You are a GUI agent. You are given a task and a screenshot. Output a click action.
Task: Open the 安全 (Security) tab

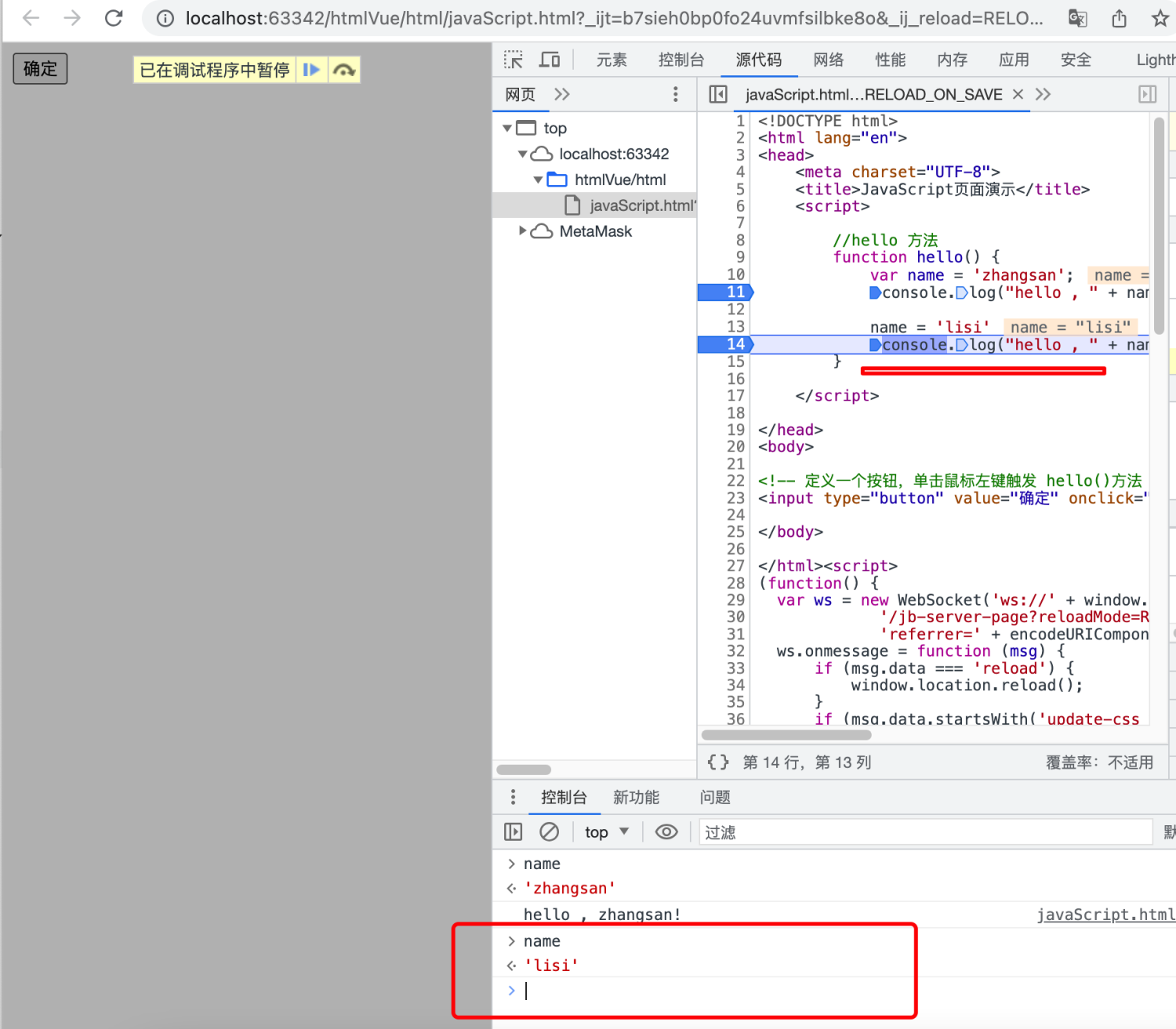click(1076, 60)
